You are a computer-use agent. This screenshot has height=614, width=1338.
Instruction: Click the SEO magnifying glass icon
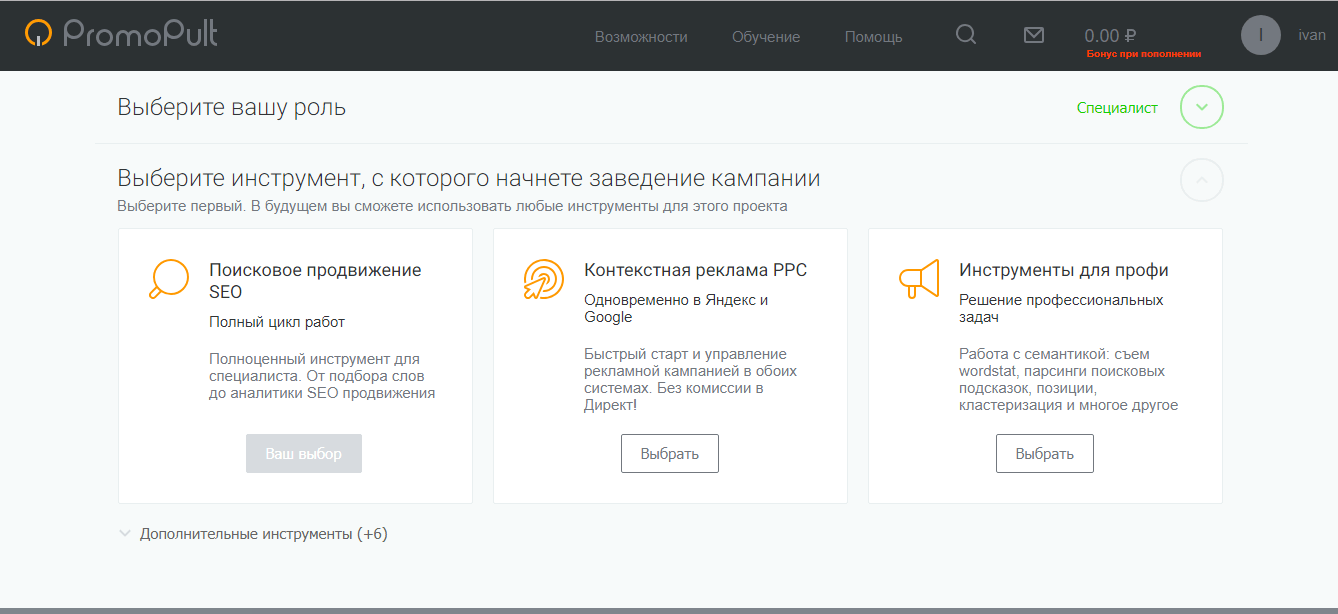[168, 279]
